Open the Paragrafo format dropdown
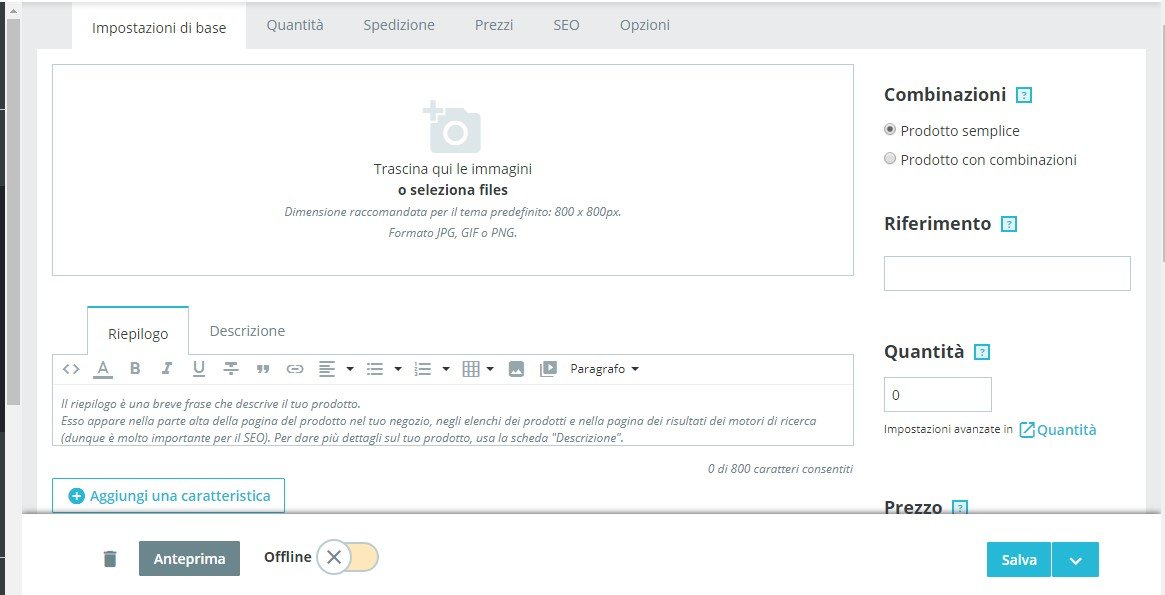This screenshot has height=595, width=1165. coord(604,368)
